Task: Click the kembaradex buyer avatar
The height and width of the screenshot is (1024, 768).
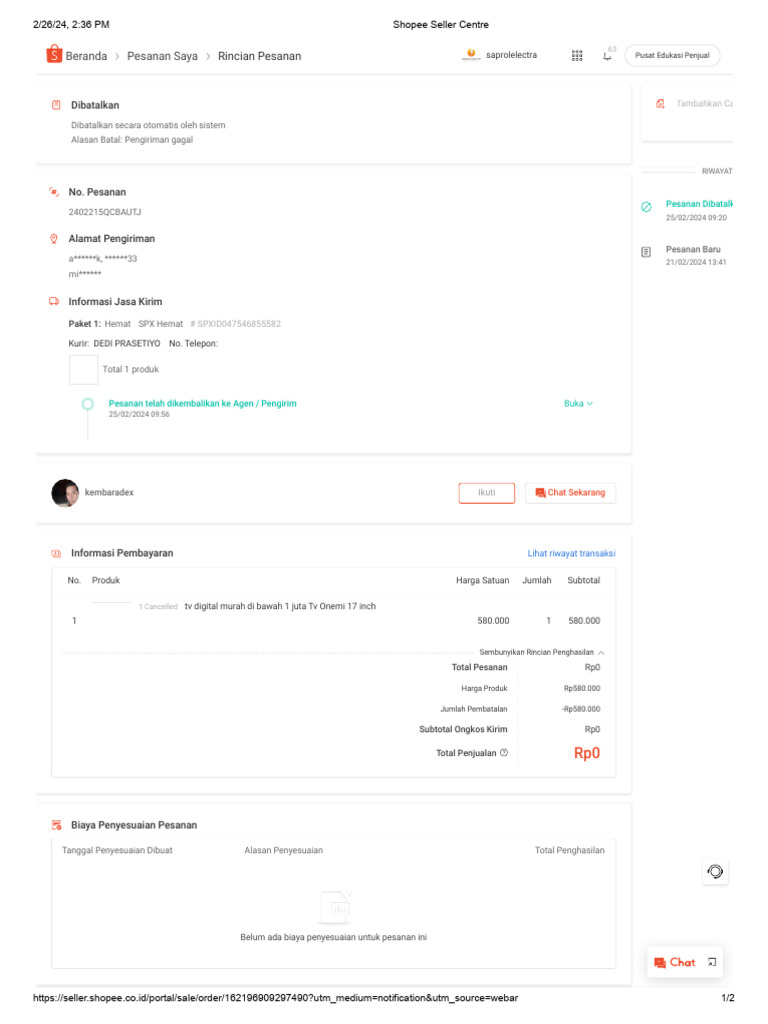Action: 65,493
